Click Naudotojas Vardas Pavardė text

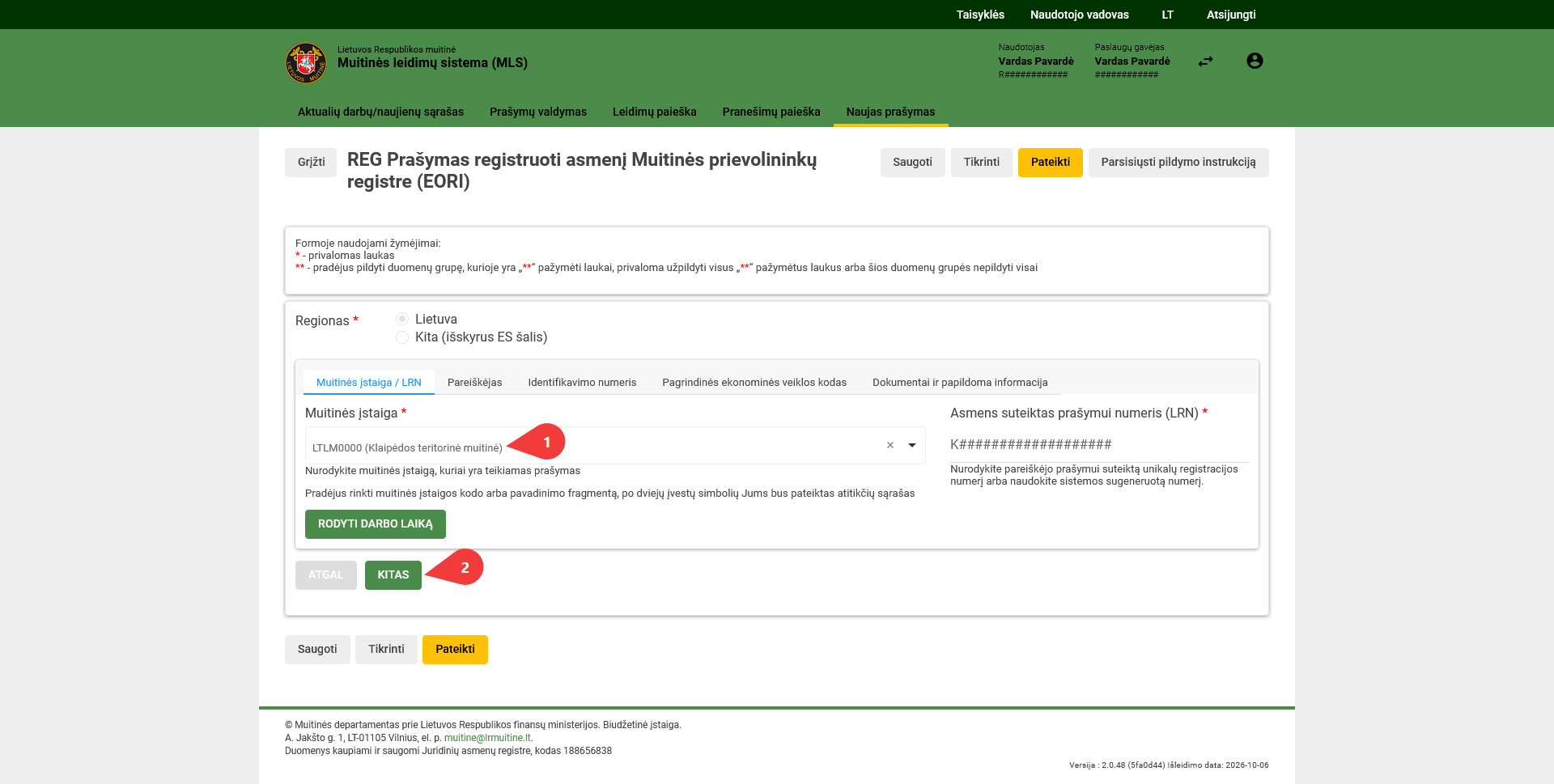(1036, 61)
